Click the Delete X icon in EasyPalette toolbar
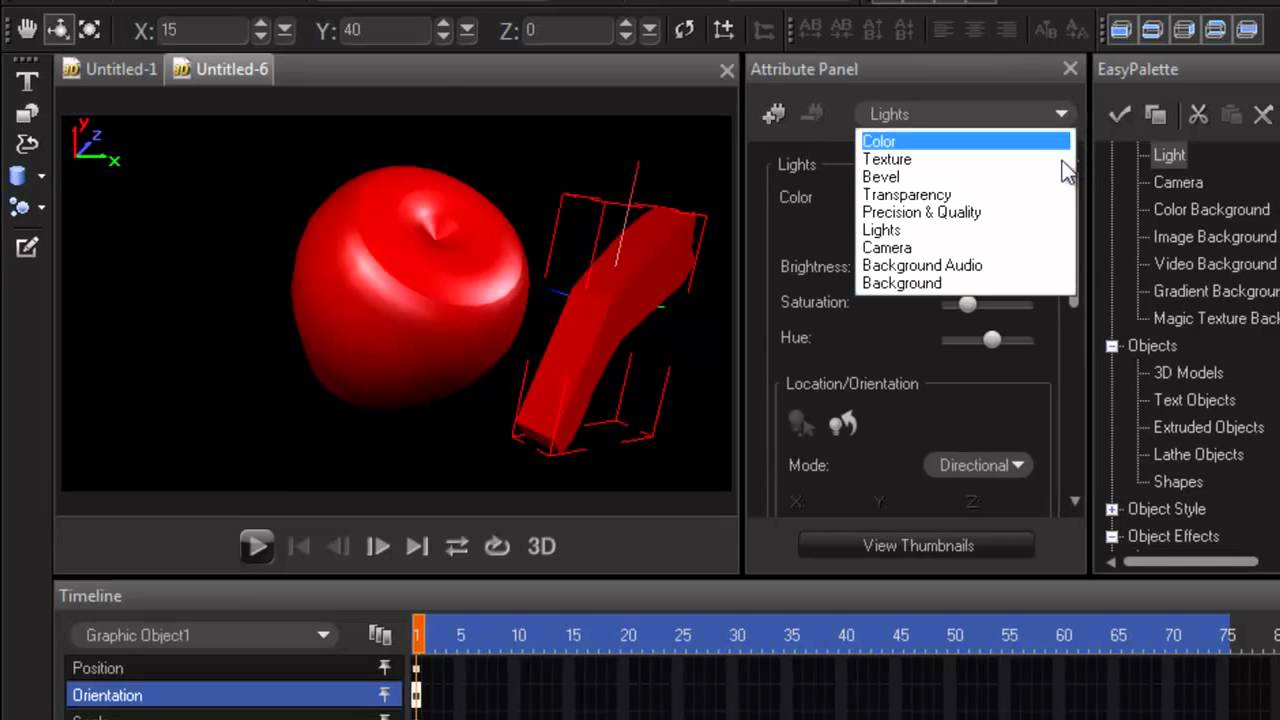 [1263, 114]
